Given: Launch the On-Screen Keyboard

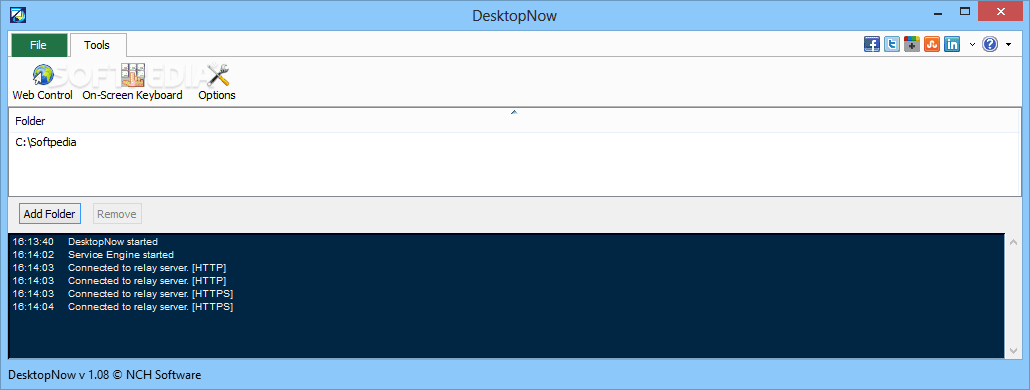Looking at the screenshot, I should click(x=132, y=83).
